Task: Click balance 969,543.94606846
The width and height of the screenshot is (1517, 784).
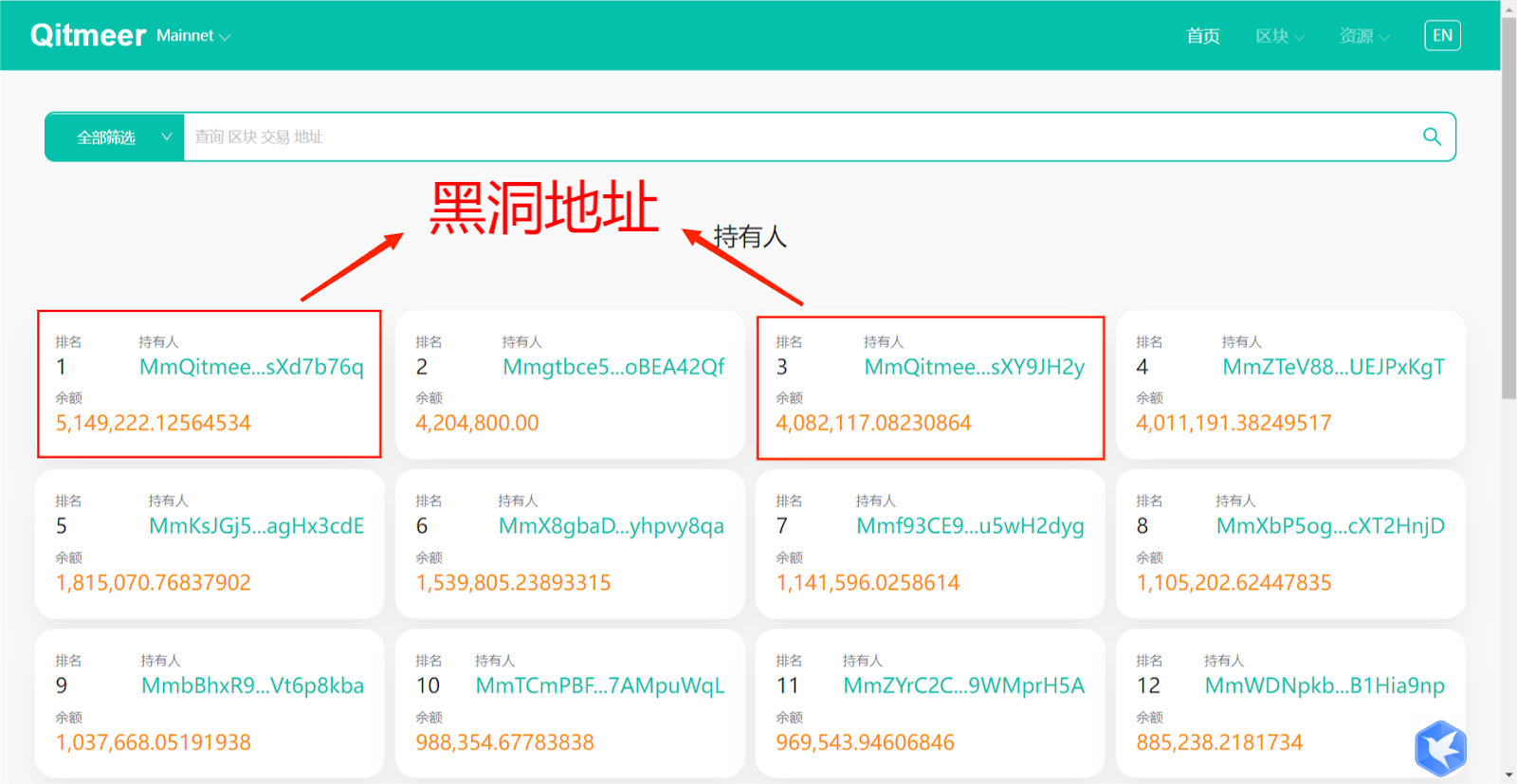Action: pos(865,742)
